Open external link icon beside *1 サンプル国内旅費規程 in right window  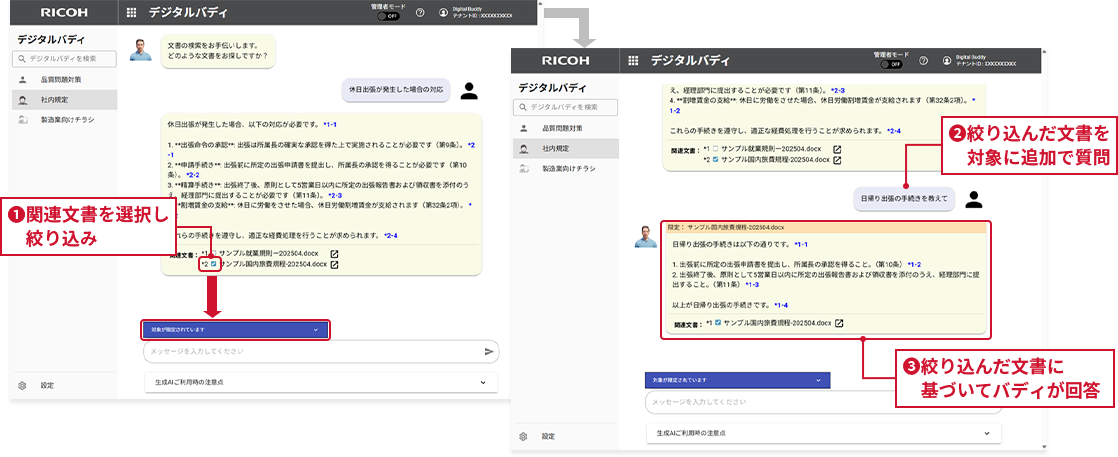[x=839, y=323]
